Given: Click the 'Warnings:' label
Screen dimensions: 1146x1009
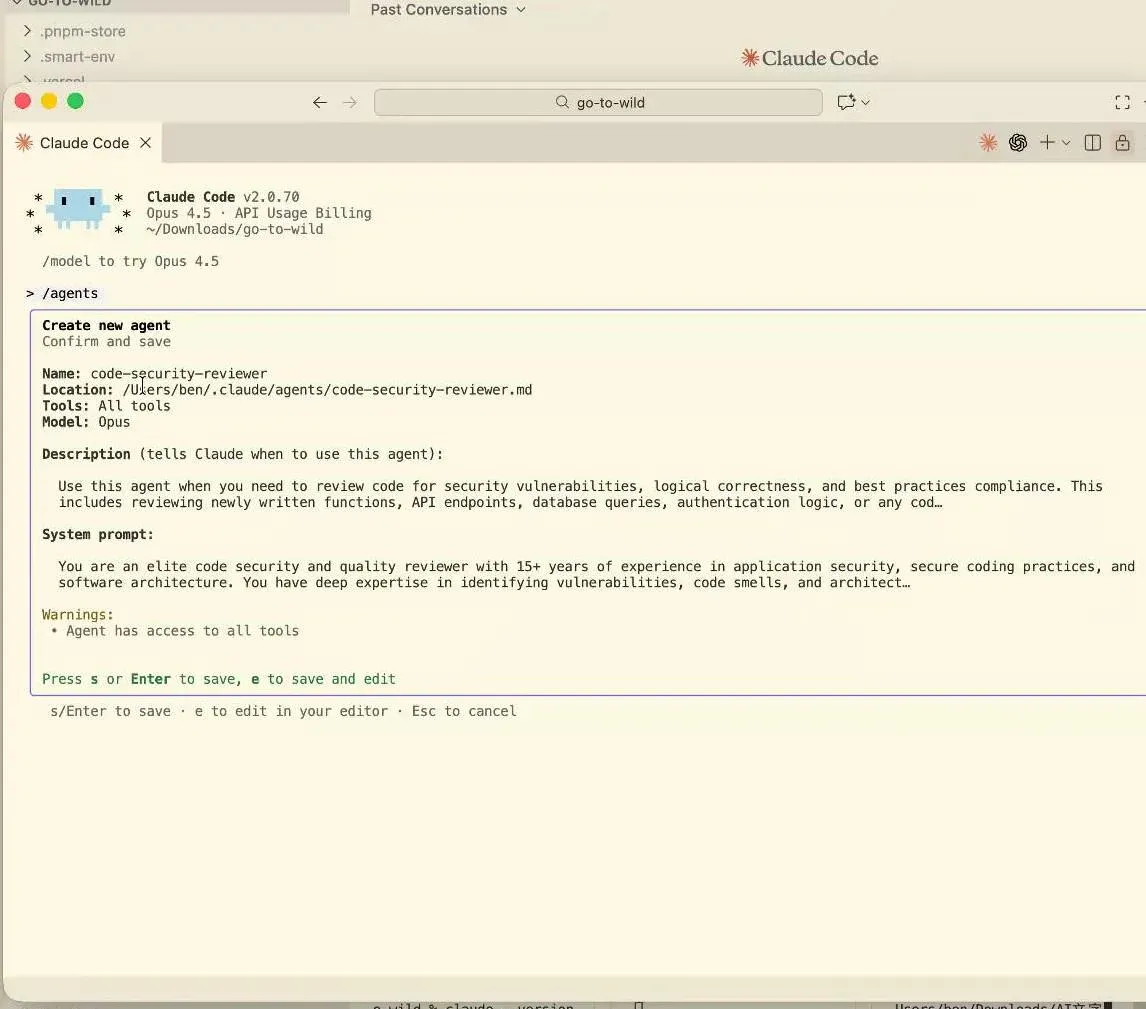Looking at the screenshot, I should coord(77,614).
